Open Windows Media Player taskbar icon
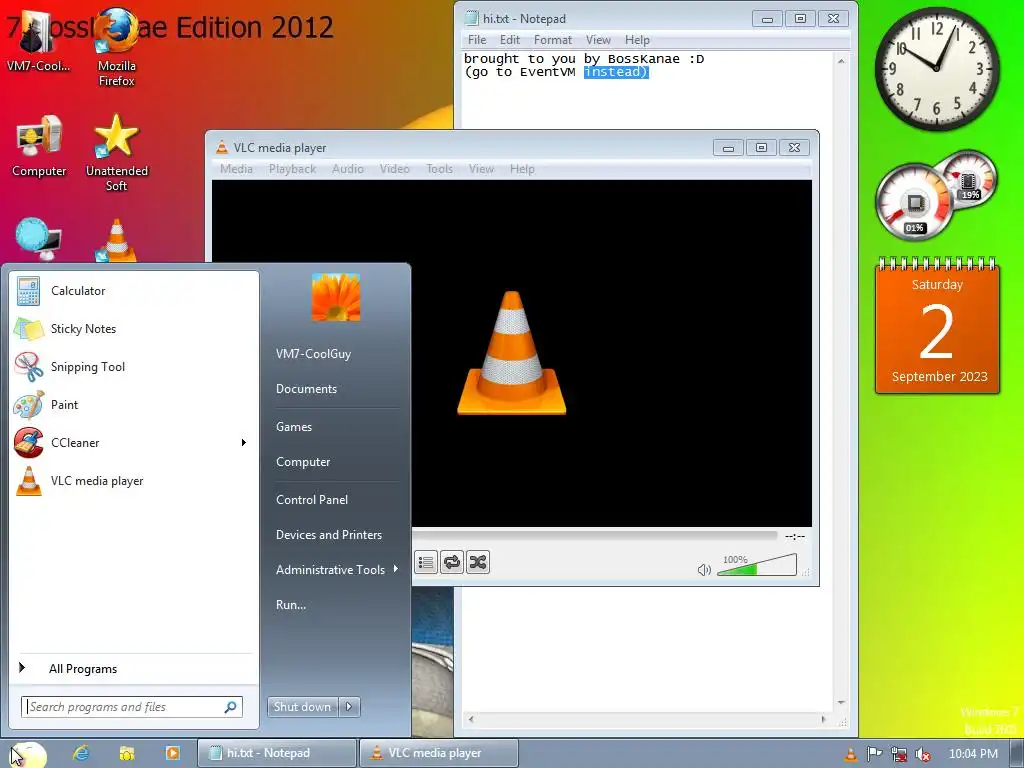The image size is (1024, 768). tap(172, 753)
